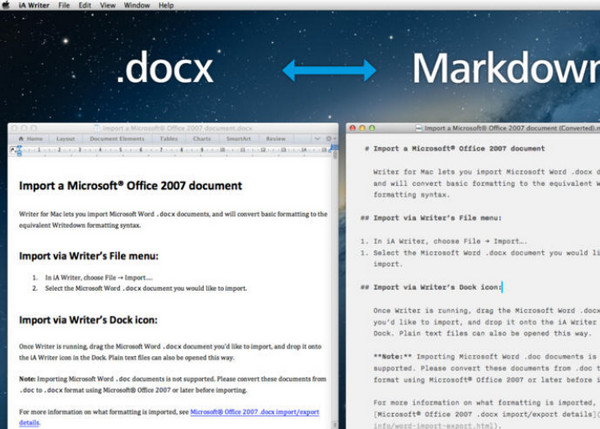Open the Window menu
Viewport: 600px width, 429px height.
[137, 5]
